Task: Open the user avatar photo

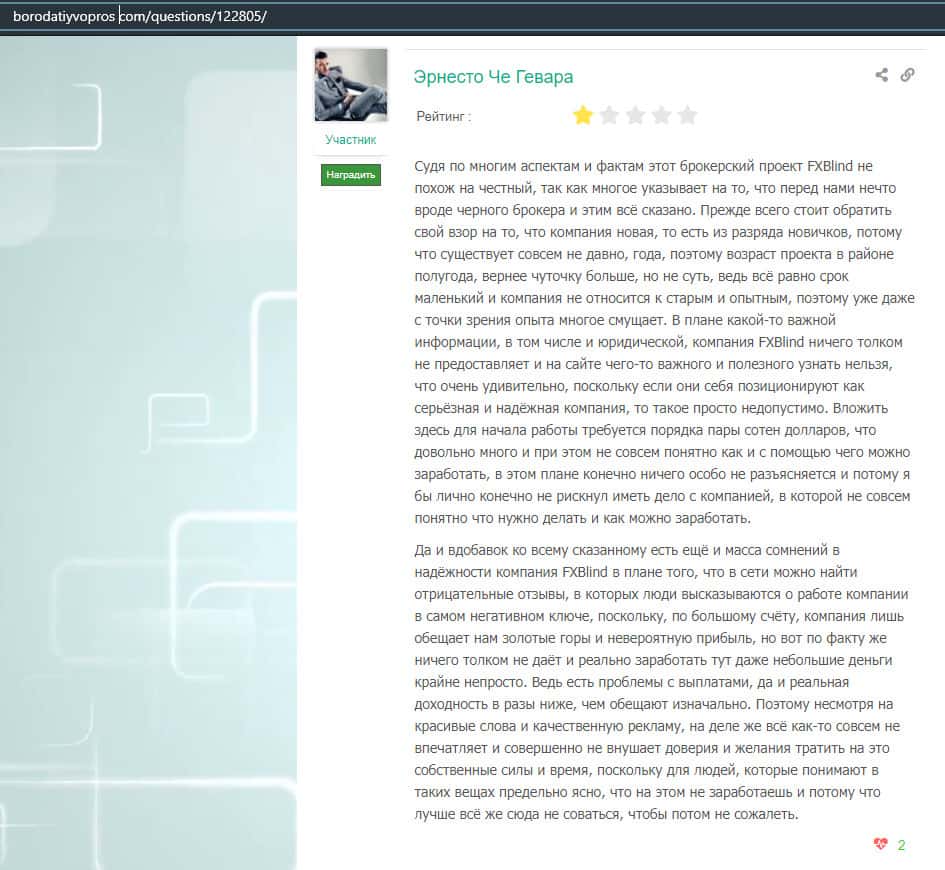Action: [351, 85]
